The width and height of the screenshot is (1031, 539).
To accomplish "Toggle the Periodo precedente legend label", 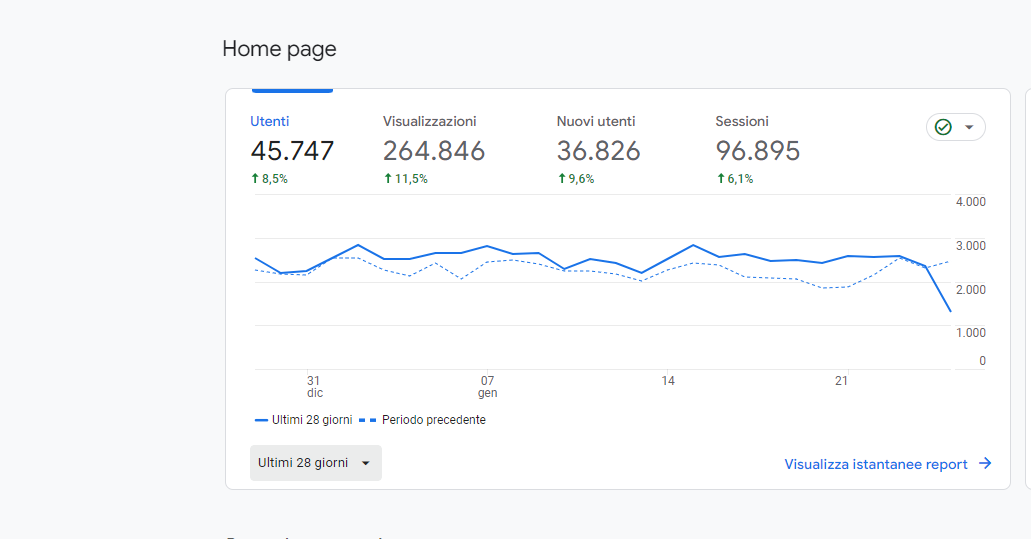I will click(x=433, y=420).
